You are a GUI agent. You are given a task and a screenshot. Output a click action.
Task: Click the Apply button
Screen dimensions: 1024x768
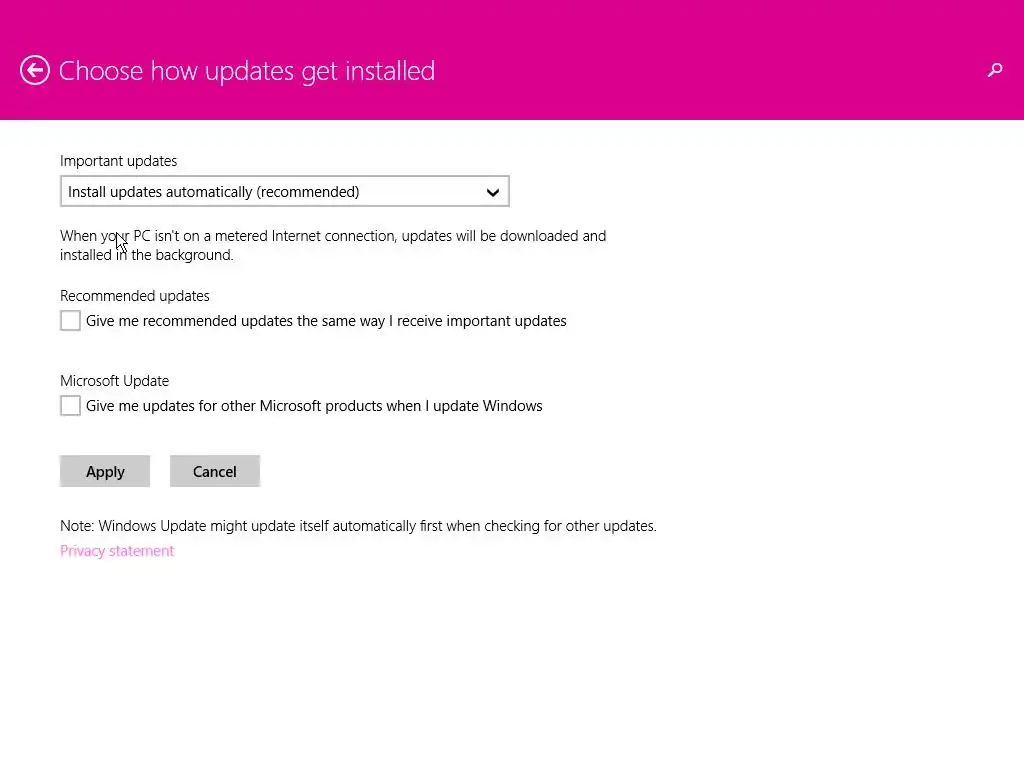click(x=105, y=471)
